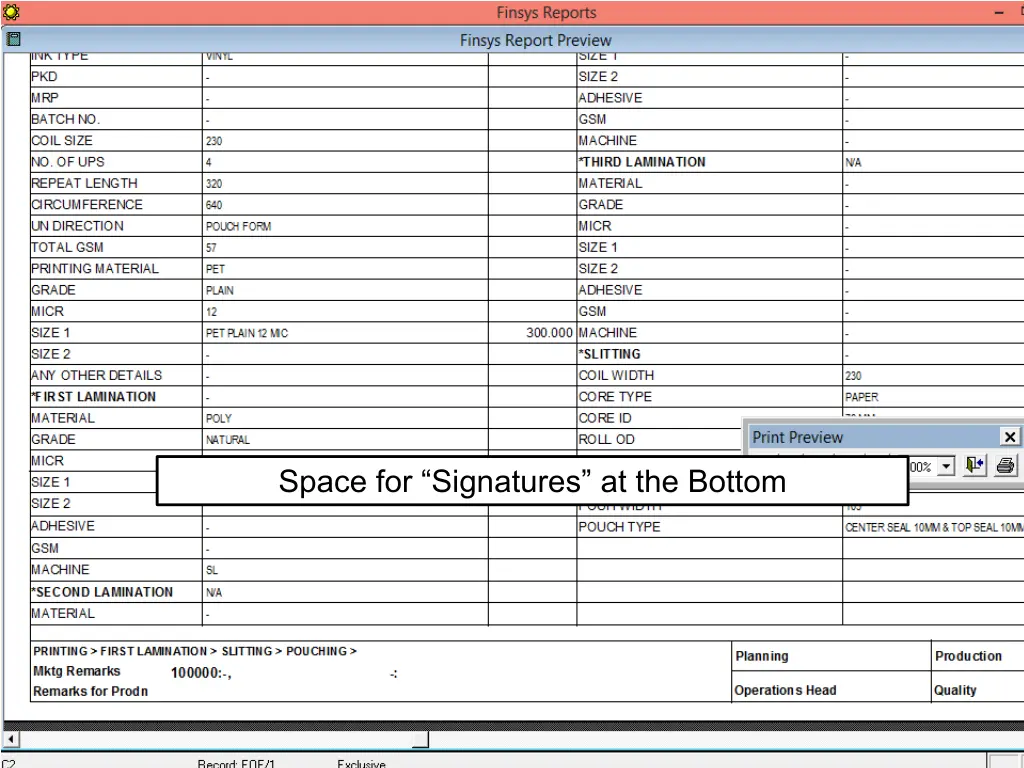Click the Finsys Report Preview window icon
1024x768 pixels.
(13, 39)
